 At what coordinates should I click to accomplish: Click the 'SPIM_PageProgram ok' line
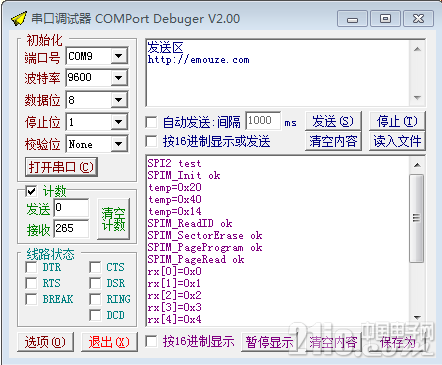click(x=205, y=247)
